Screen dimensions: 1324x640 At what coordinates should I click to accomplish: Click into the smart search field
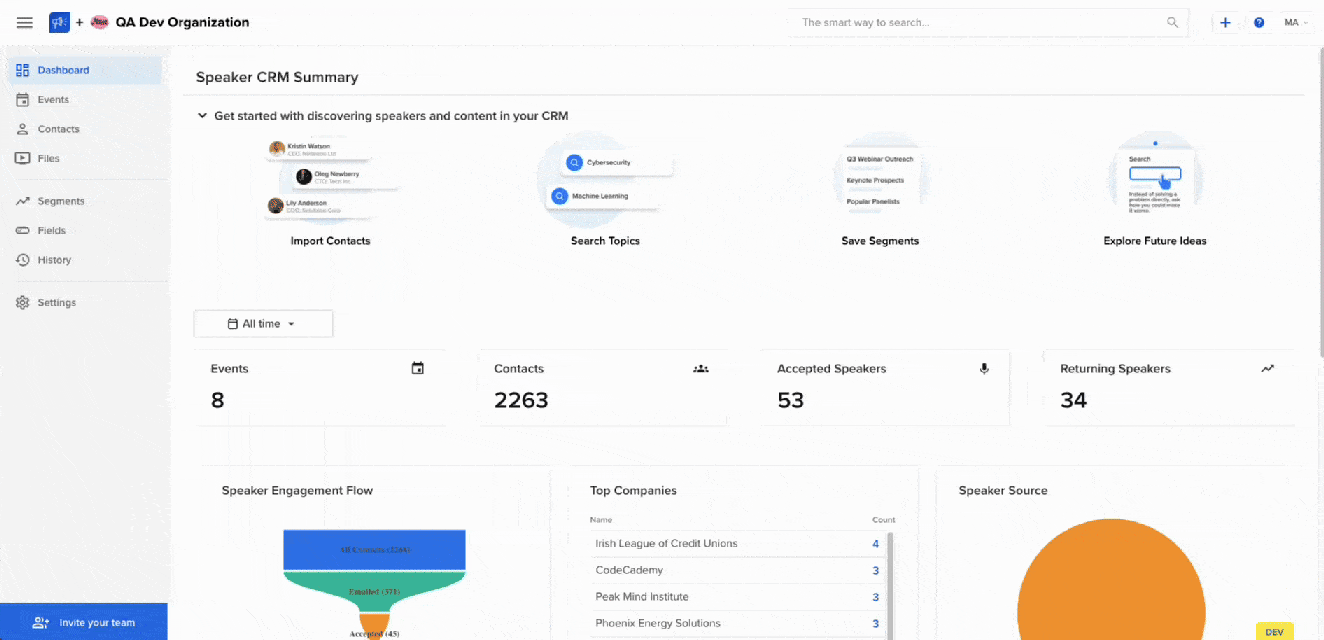click(x=988, y=22)
